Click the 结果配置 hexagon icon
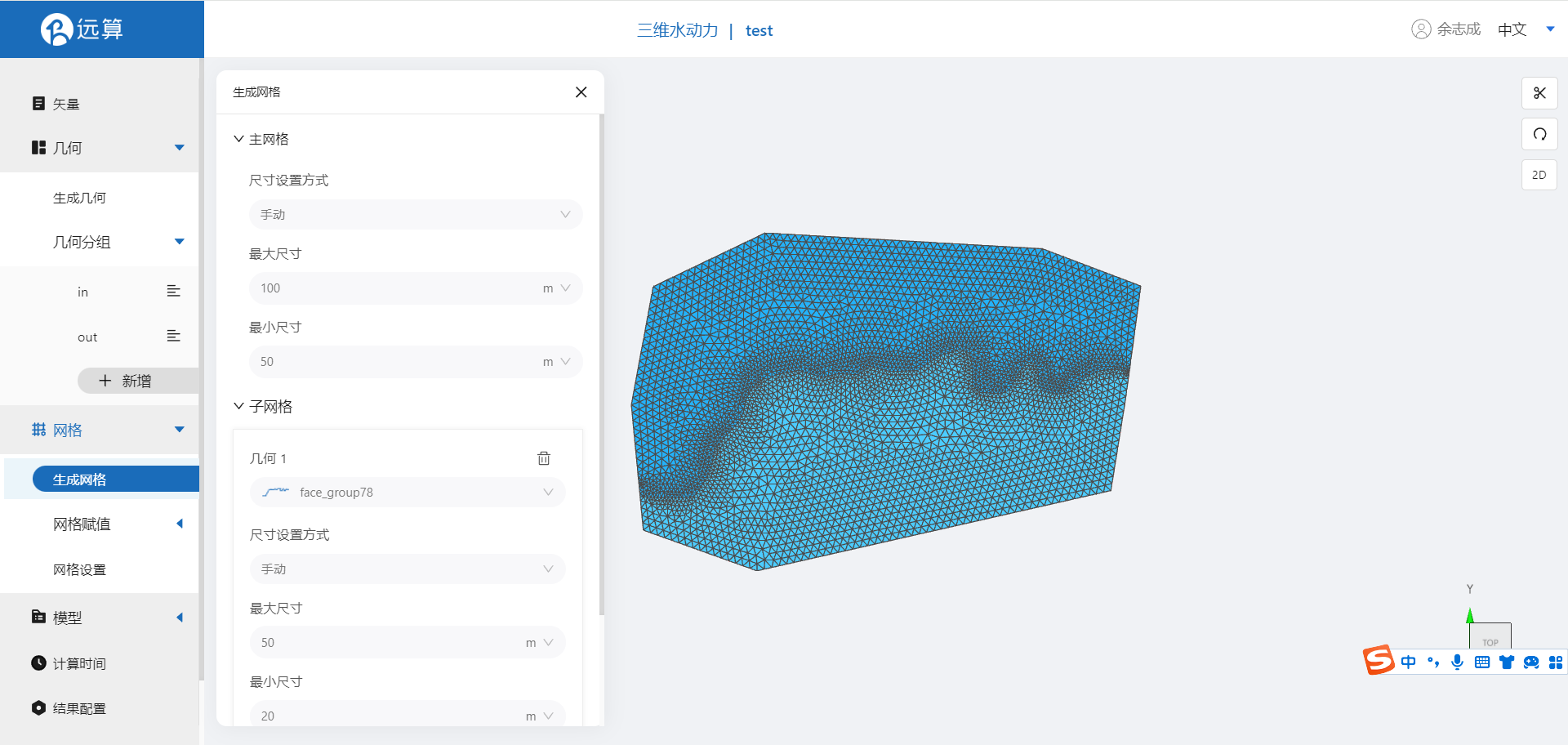Screen dimensions: 1568x745 pyautogui.click(x=38, y=707)
